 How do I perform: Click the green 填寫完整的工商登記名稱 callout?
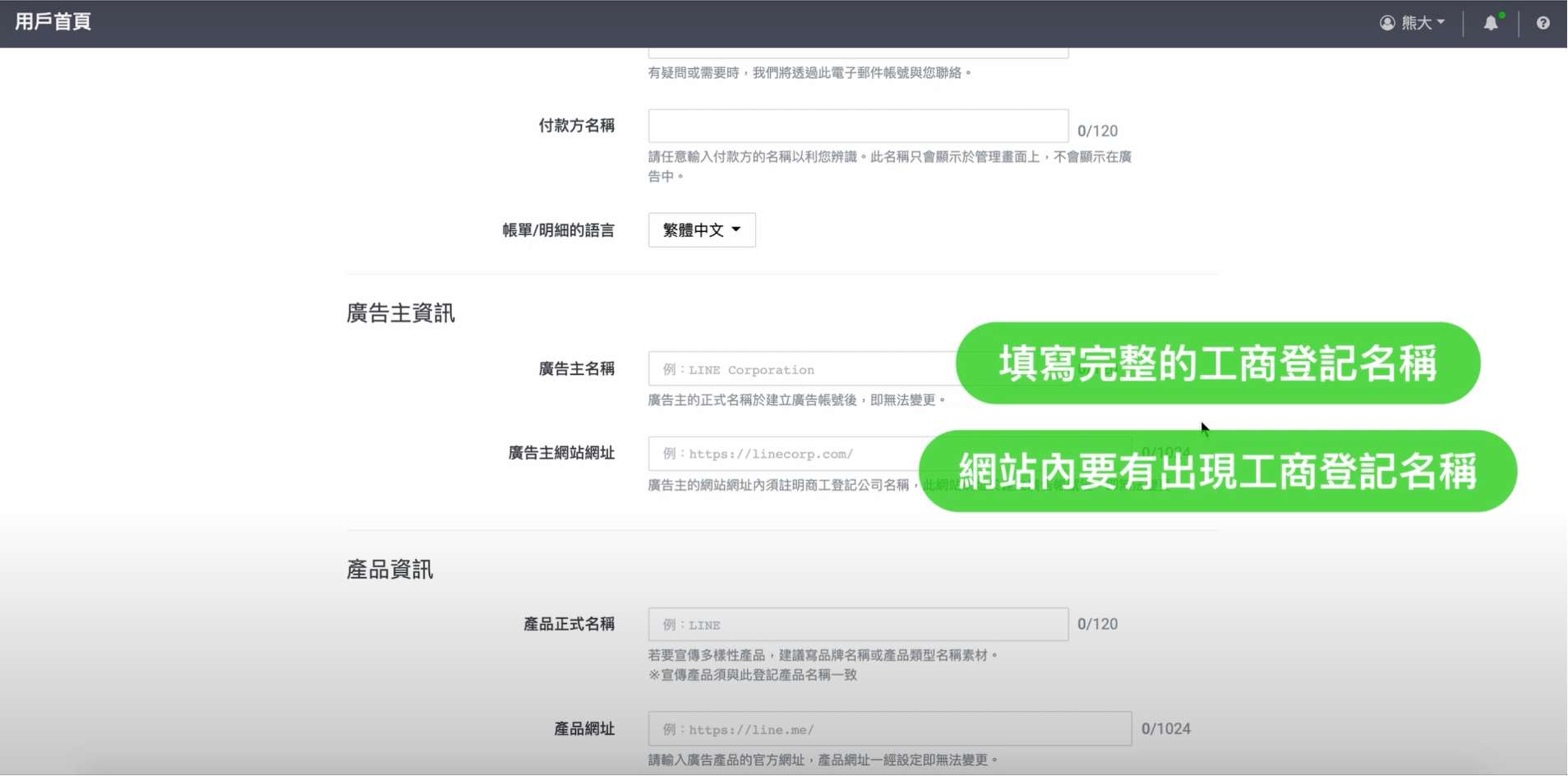point(1217,363)
